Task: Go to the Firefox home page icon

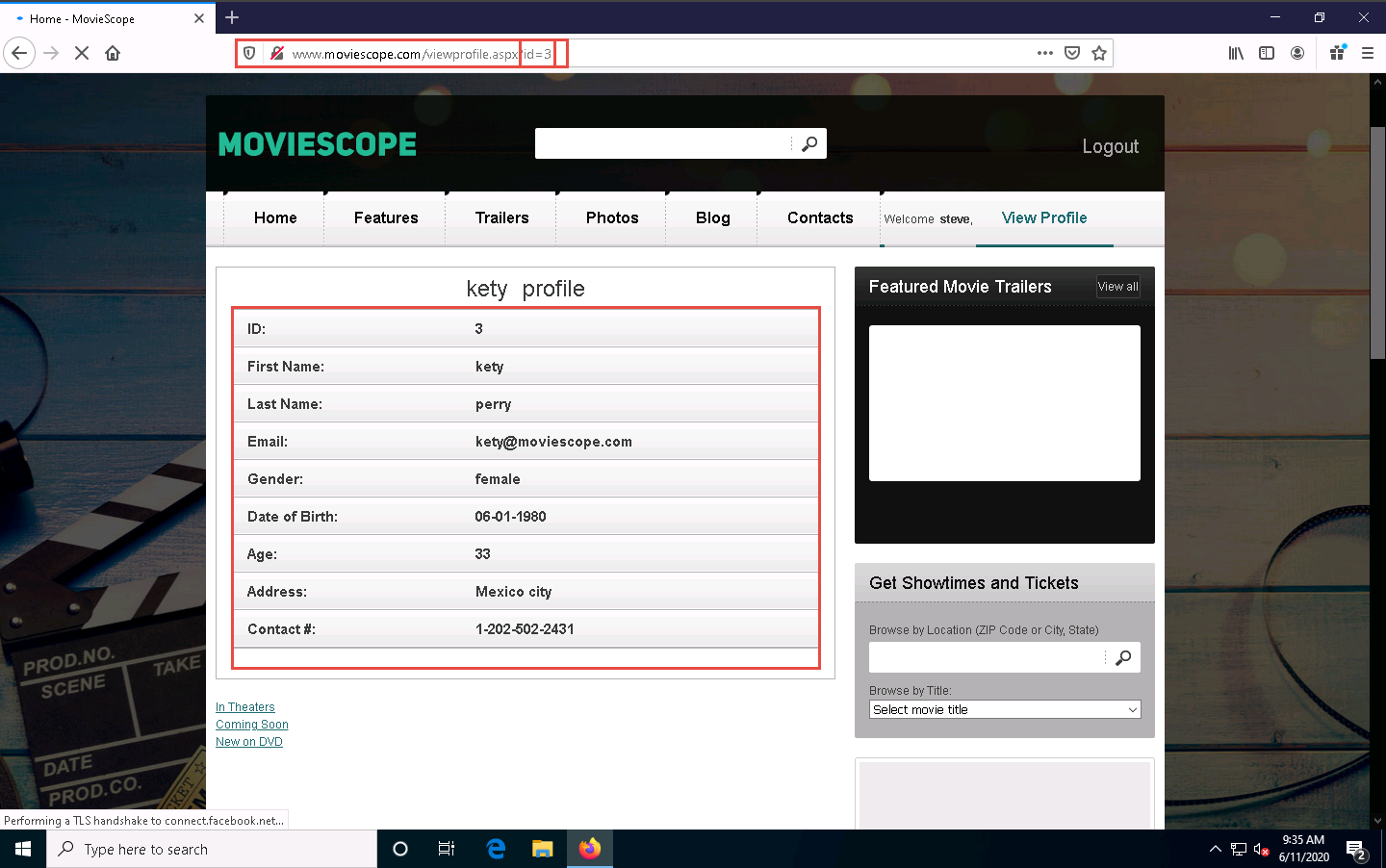Action: [x=113, y=53]
